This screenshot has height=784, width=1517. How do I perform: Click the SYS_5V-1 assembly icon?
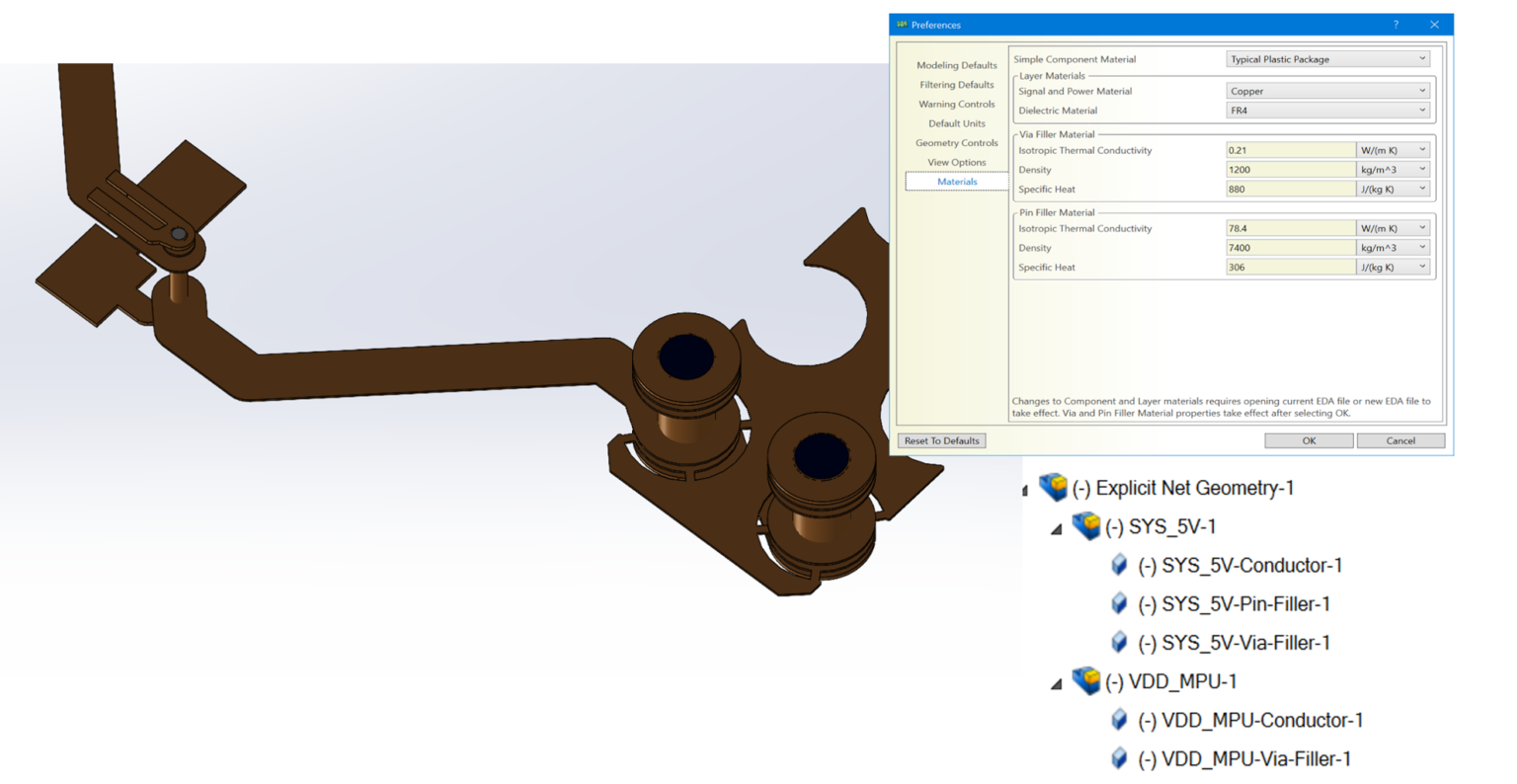pos(1086,526)
